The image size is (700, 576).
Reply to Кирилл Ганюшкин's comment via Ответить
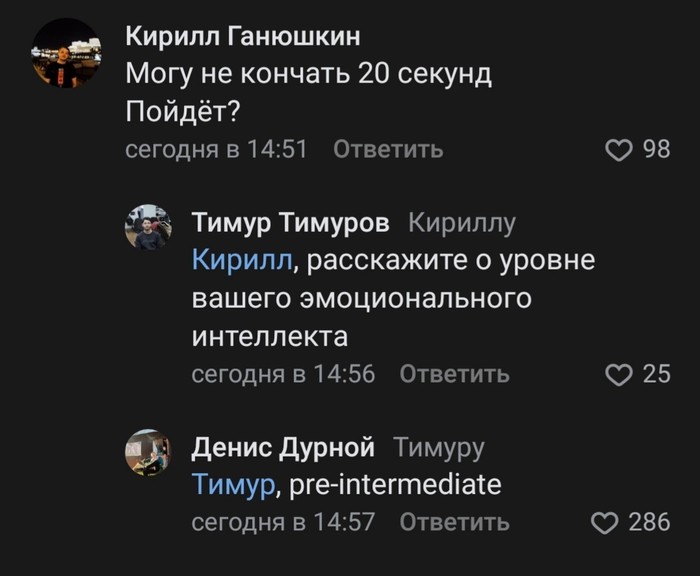[387, 150]
